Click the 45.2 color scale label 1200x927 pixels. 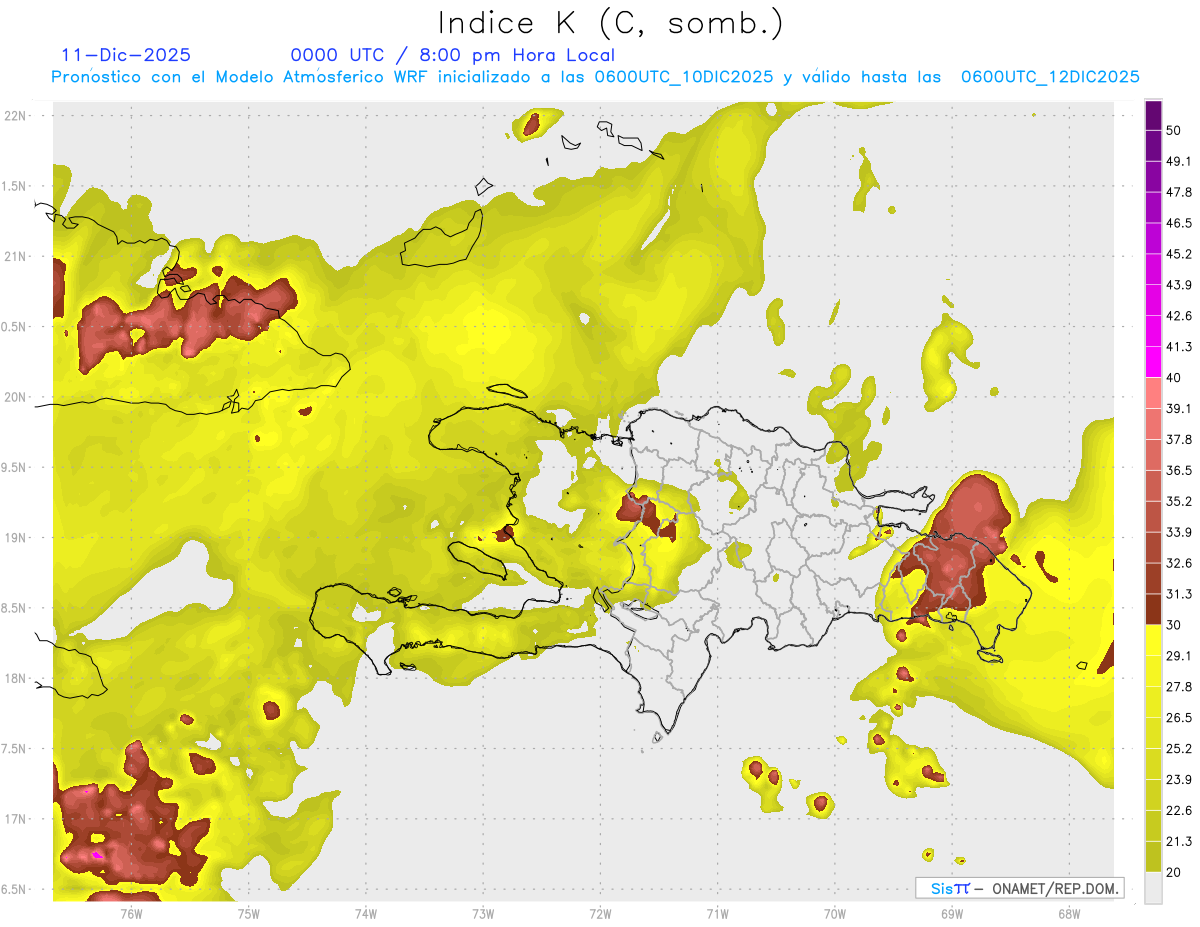(x=1179, y=255)
